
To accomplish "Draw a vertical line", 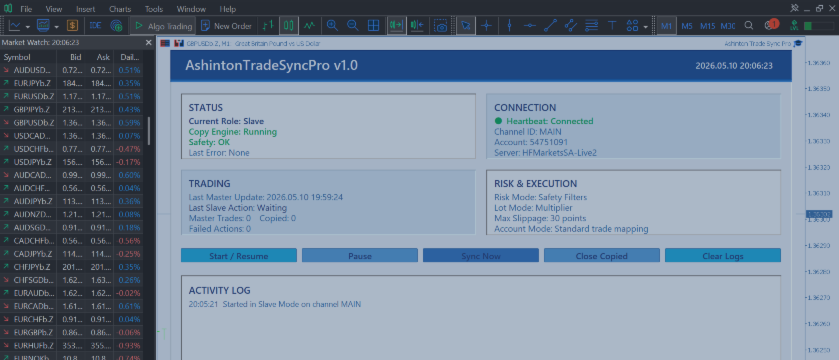I will (509, 25).
